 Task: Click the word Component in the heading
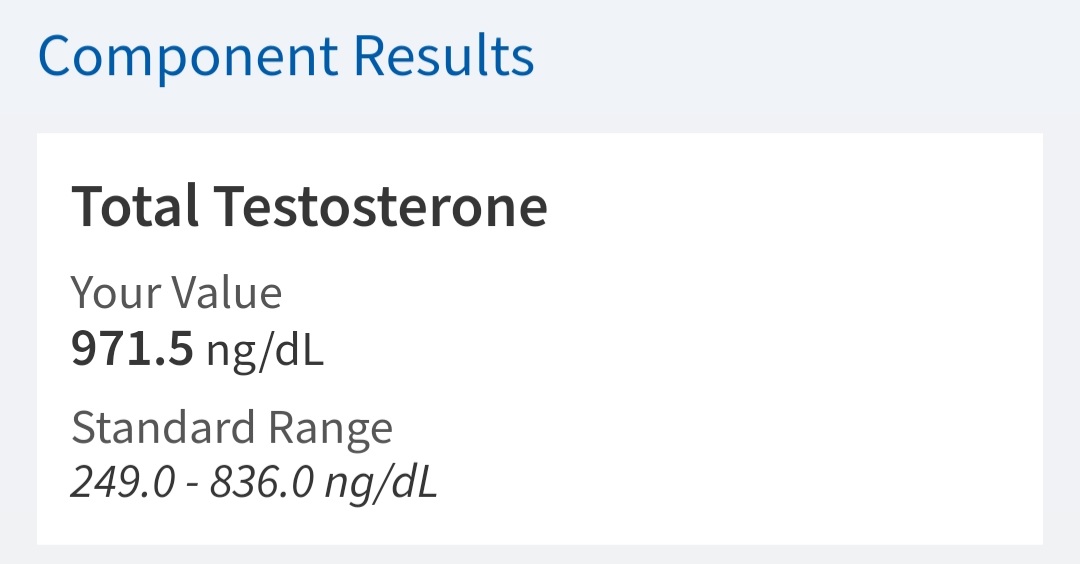[187, 57]
